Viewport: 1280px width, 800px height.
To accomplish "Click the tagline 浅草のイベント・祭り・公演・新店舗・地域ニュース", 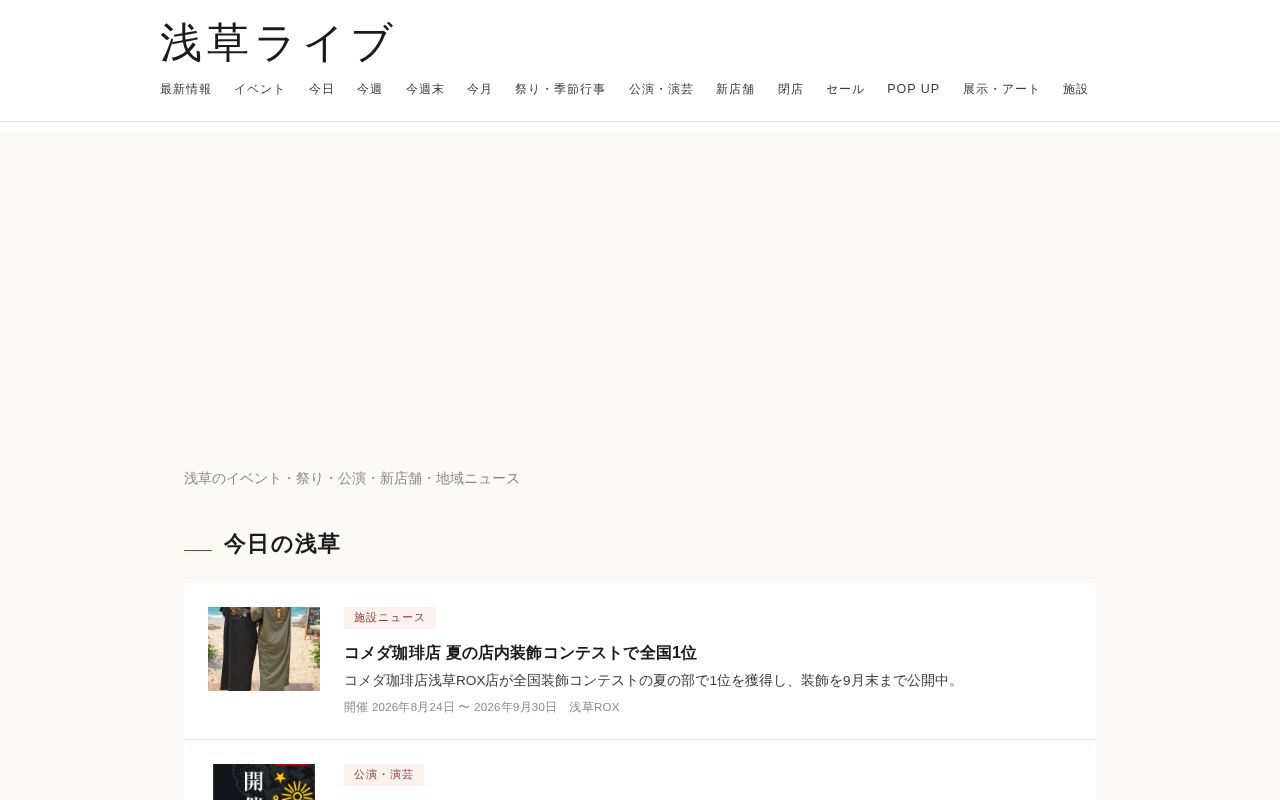I will point(352,478).
